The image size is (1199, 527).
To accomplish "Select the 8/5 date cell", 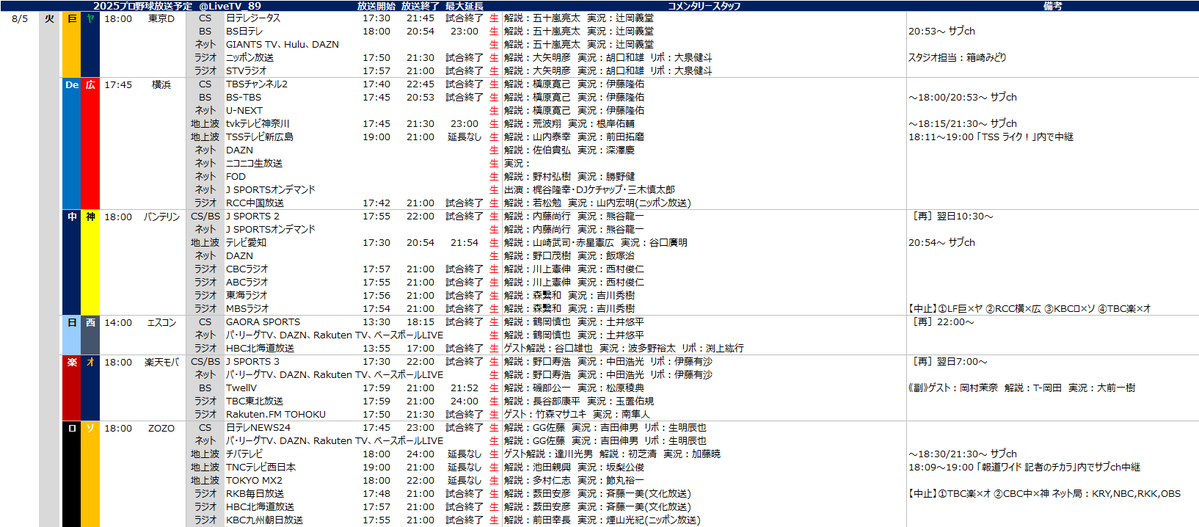I will click(21, 18).
